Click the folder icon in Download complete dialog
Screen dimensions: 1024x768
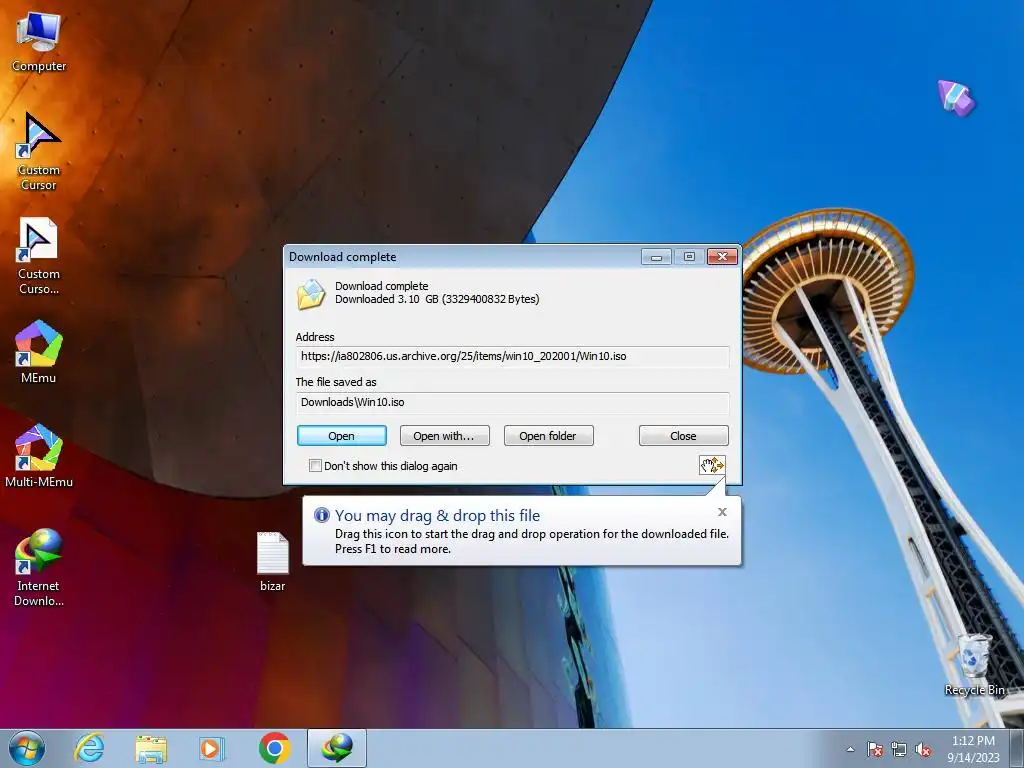(311, 294)
